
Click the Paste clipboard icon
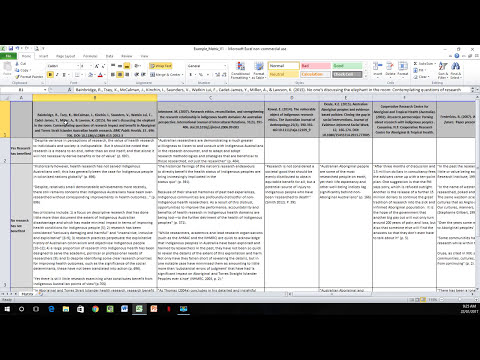coord(7,67)
